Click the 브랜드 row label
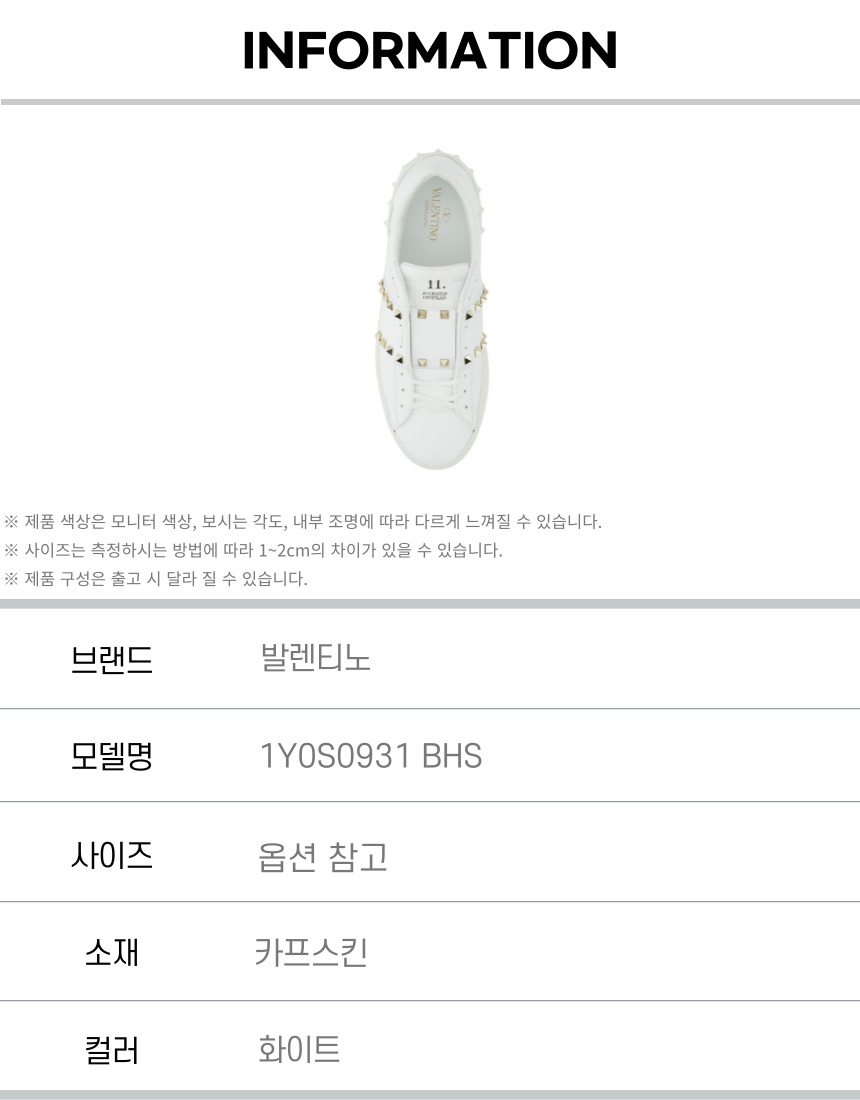Viewport: 860px width, 1100px height. [111, 659]
